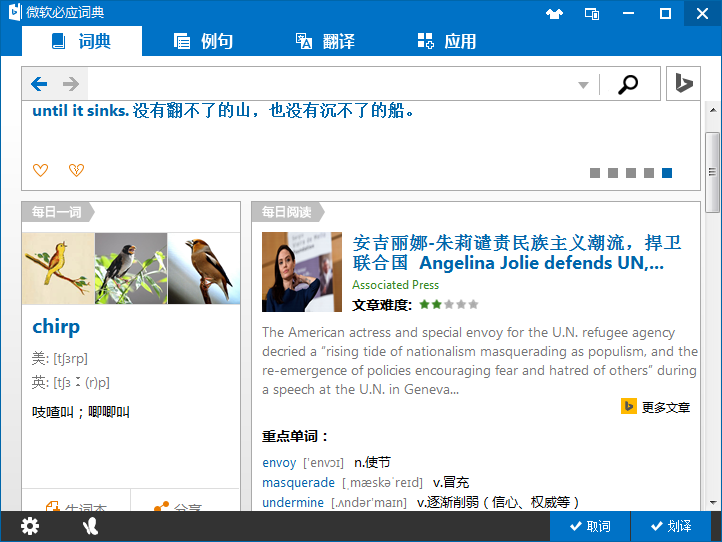
Task: Dislike sentence with broken heart icon
Action: click(76, 170)
